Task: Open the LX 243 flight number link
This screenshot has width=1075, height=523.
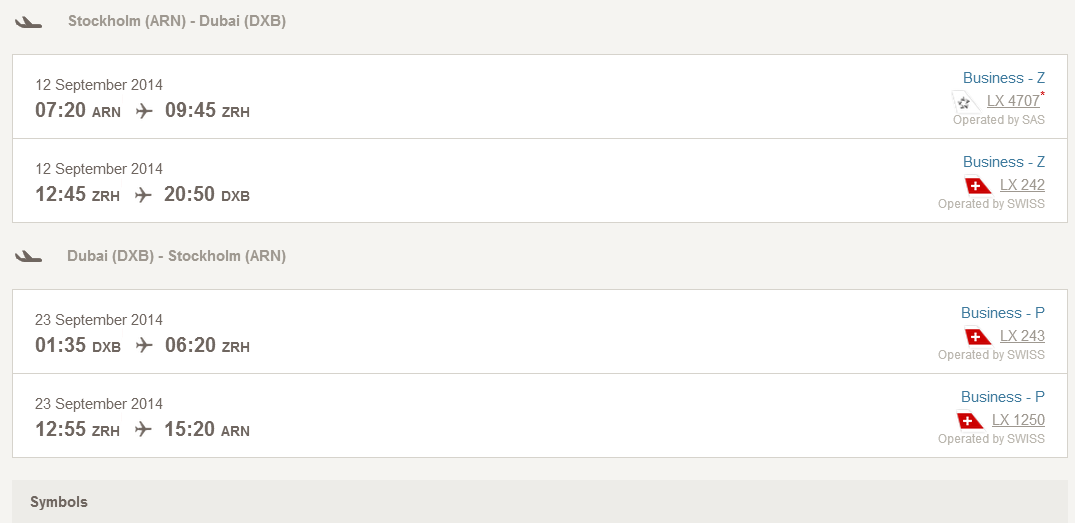Action: pyautogui.click(x=1022, y=336)
